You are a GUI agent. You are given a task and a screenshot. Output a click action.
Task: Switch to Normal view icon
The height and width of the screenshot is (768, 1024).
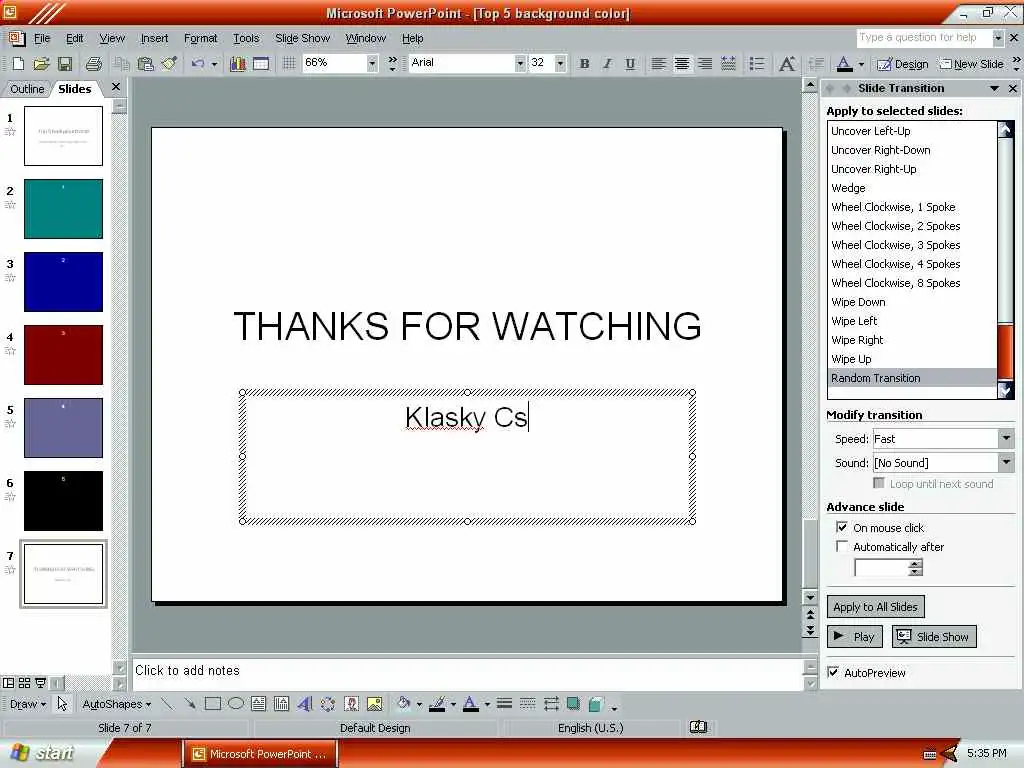[8, 683]
